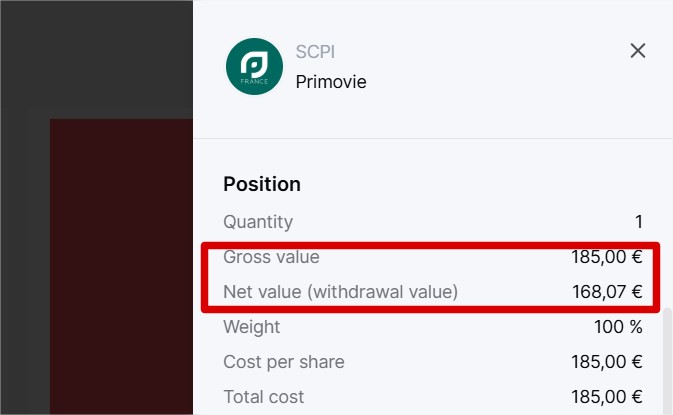Click the 100 % weight value

click(618, 327)
